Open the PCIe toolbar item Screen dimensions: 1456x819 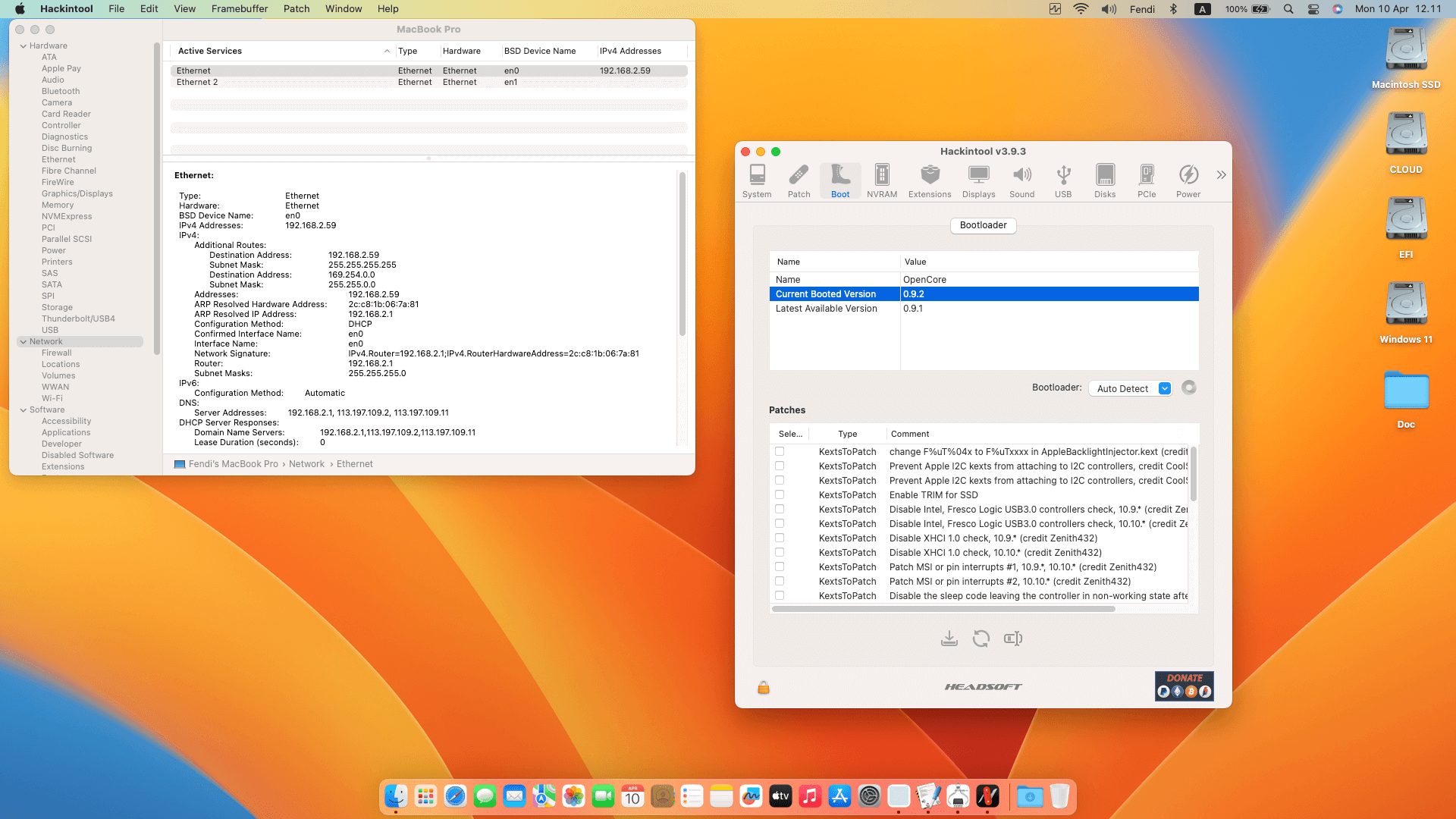[x=1147, y=181]
